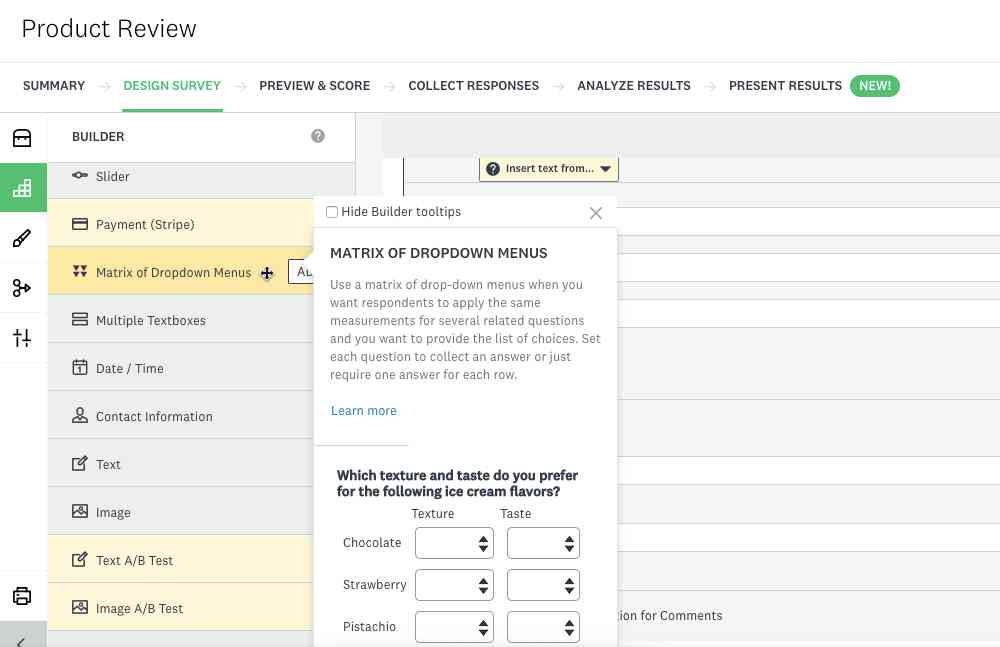Image resolution: width=1000 pixels, height=647 pixels.
Task: Open the Builder panel from the sidebar
Action: (22, 187)
